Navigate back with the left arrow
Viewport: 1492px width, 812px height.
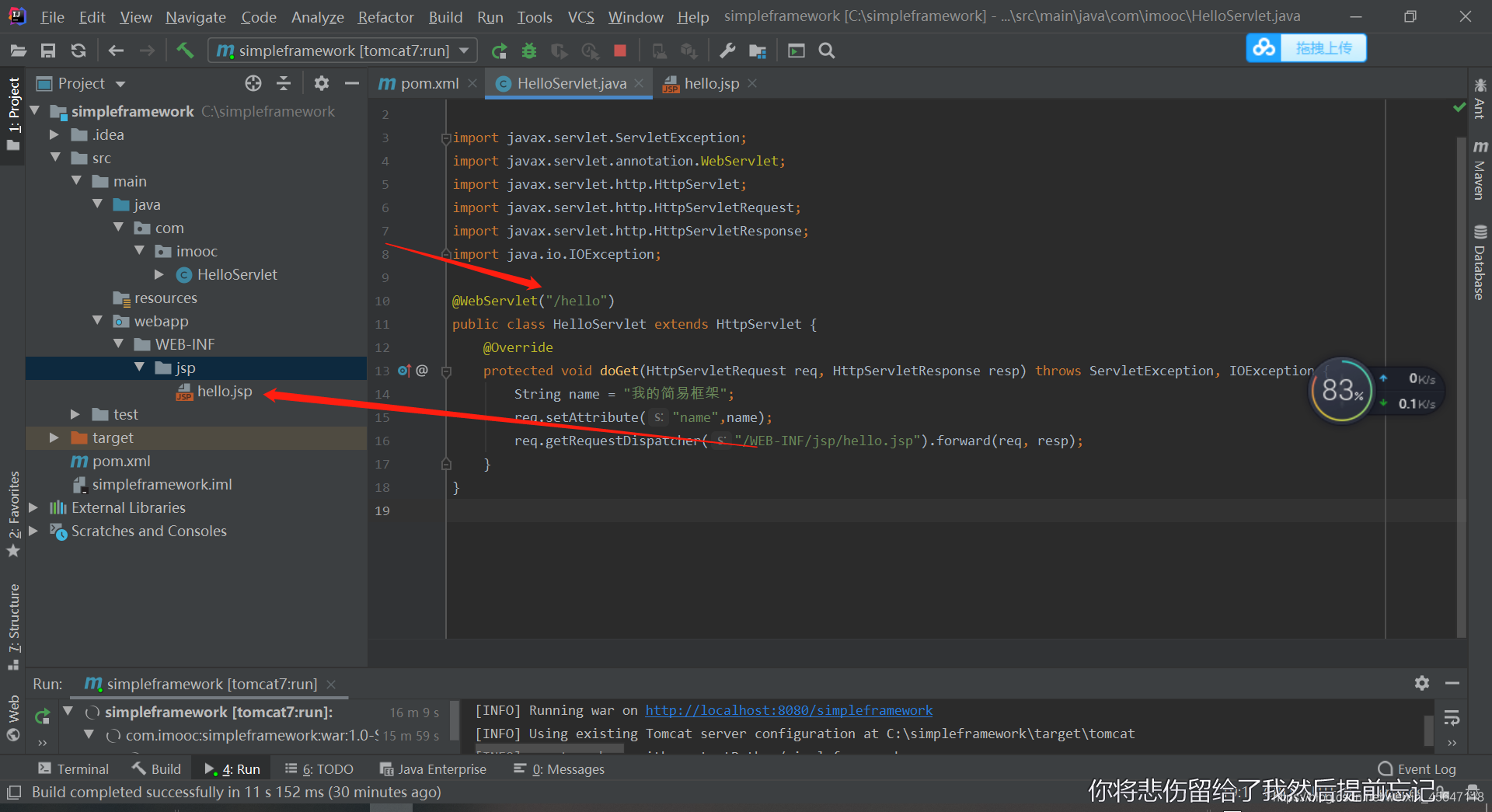116,51
